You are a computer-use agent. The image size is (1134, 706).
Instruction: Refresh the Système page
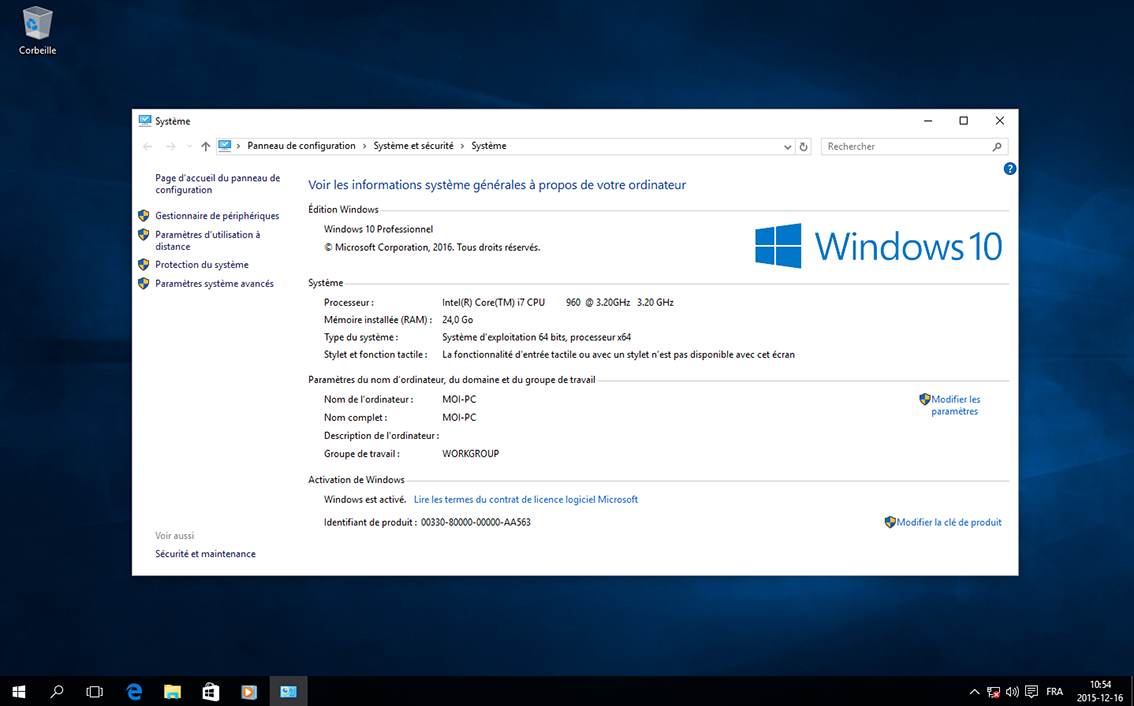tap(803, 147)
